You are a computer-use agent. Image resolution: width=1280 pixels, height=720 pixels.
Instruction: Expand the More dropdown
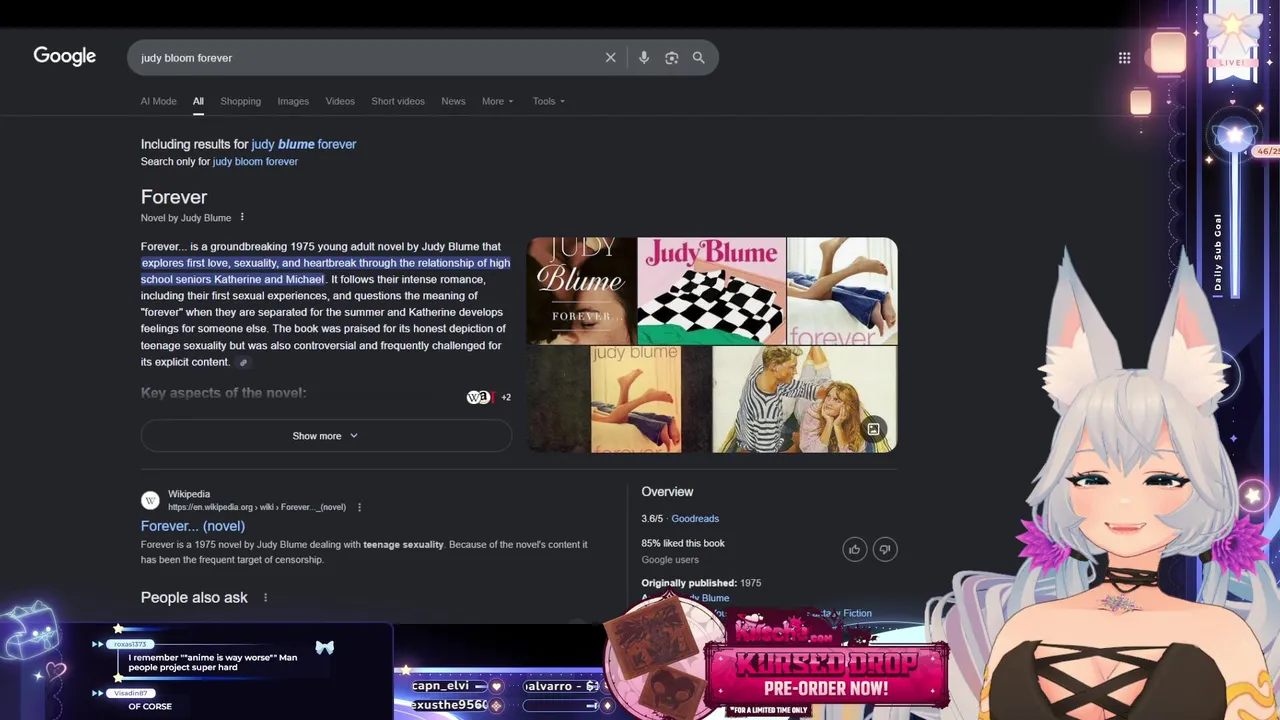(497, 101)
